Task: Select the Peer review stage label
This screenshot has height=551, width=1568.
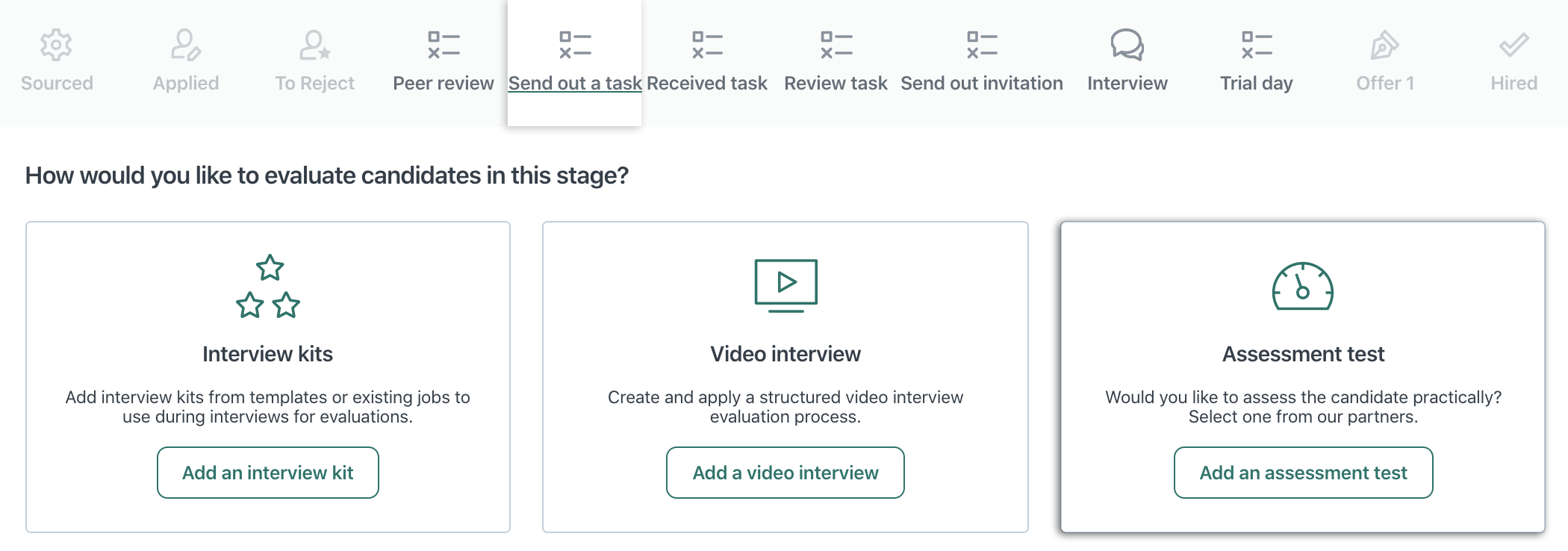Action: pos(444,83)
